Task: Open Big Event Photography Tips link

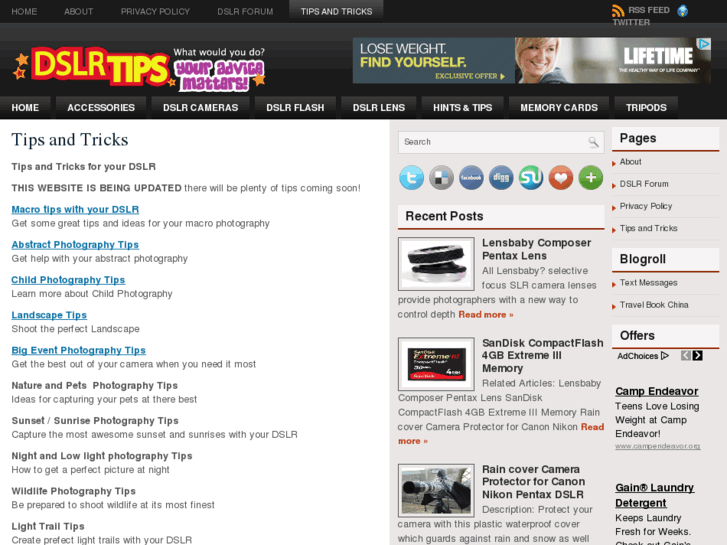Action: [x=78, y=351]
